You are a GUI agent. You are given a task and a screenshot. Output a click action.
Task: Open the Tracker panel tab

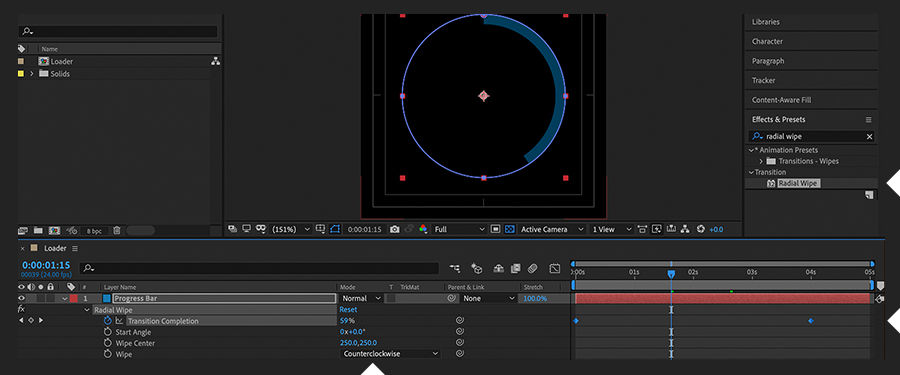click(763, 80)
